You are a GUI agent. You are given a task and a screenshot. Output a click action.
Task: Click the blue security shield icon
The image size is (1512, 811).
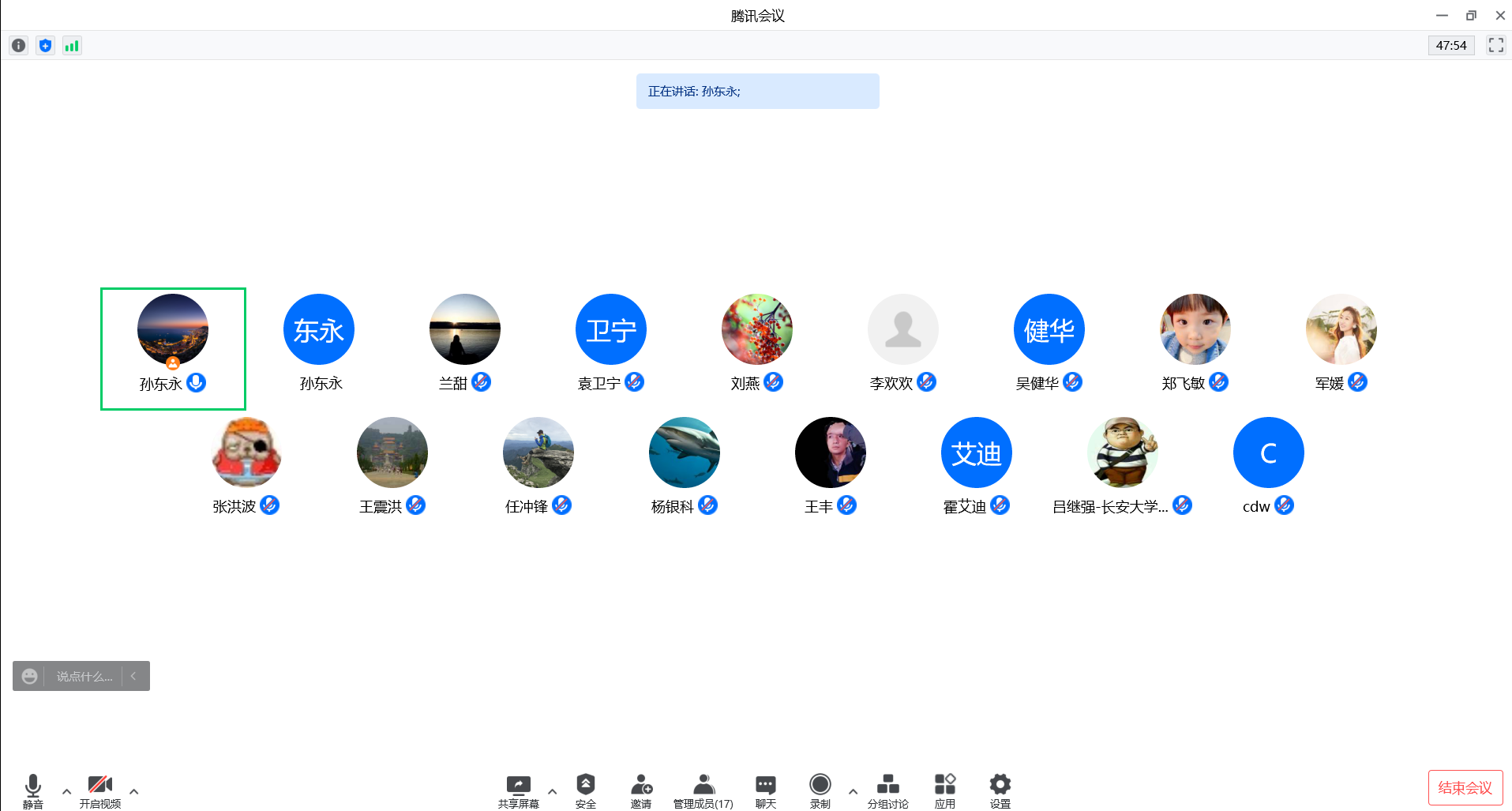[46, 46]
